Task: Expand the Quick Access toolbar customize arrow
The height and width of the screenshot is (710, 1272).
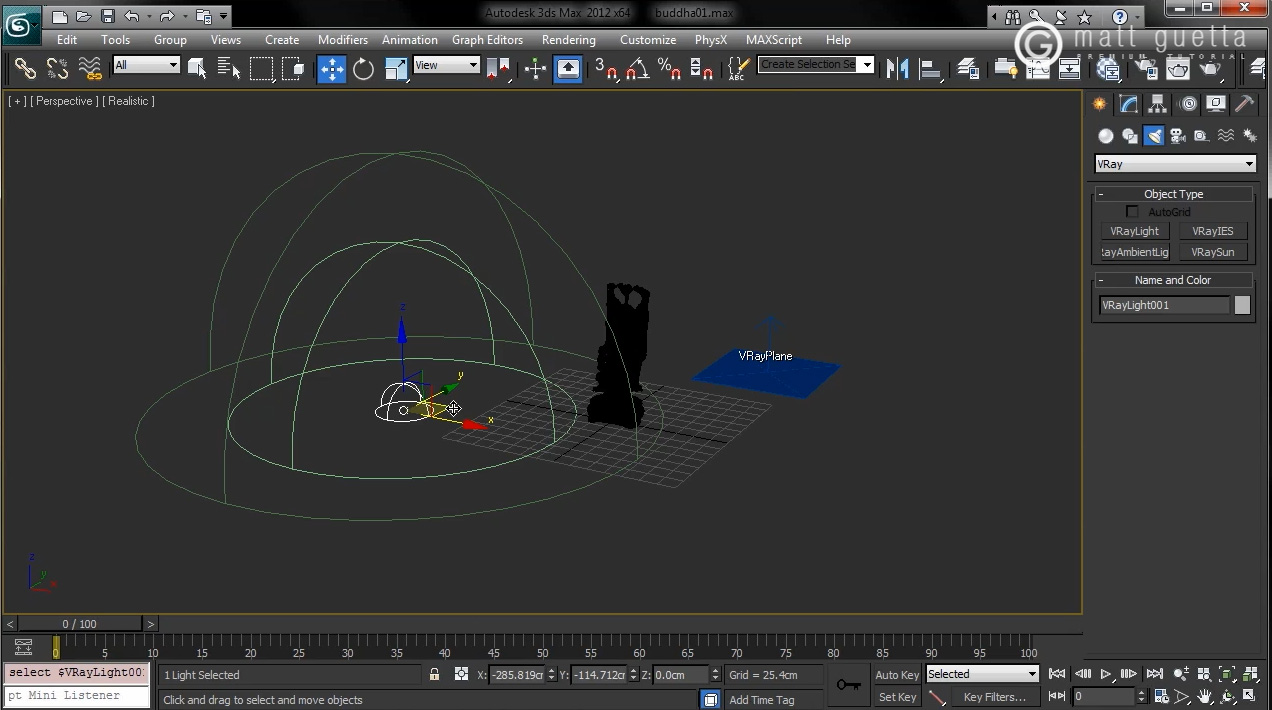Action: [224, 16]
